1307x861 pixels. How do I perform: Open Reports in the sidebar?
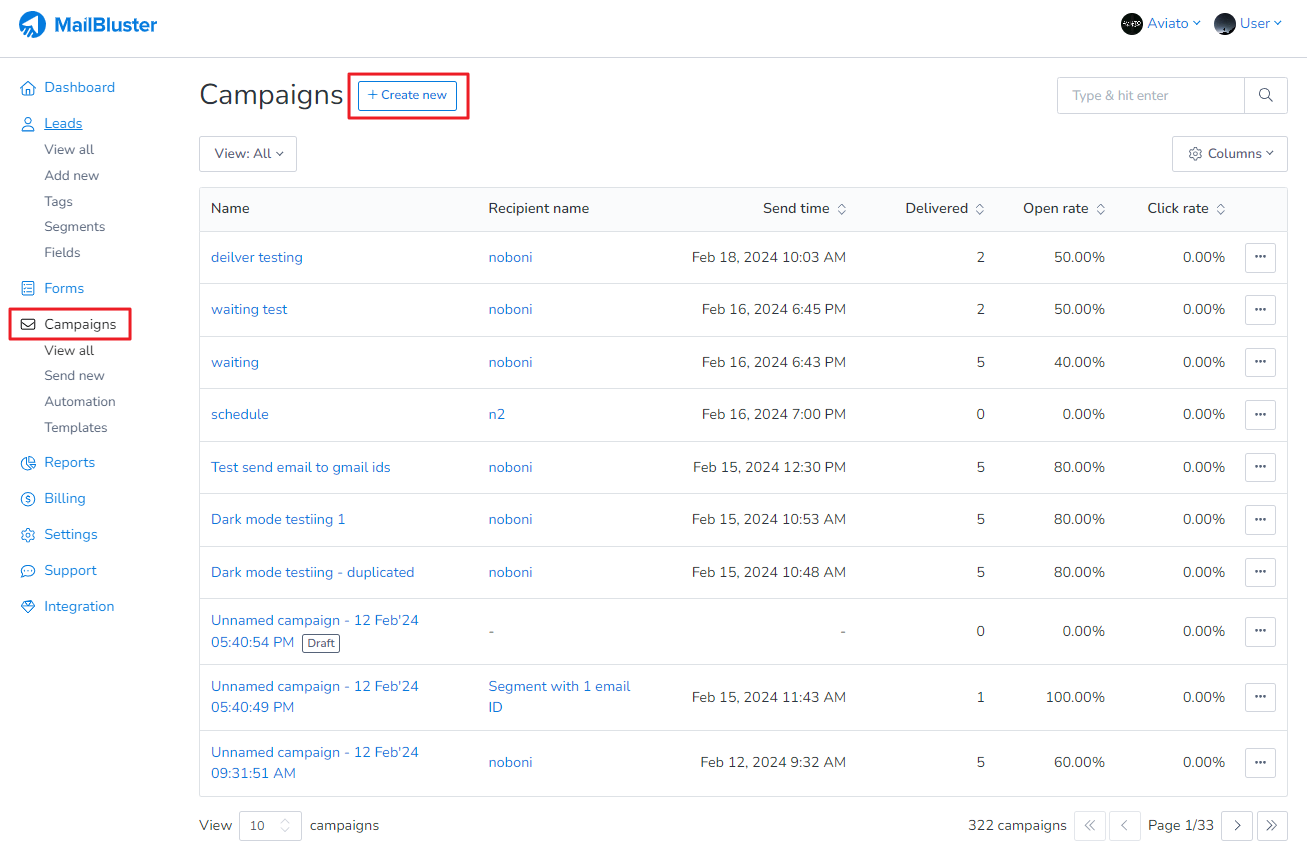69,462
